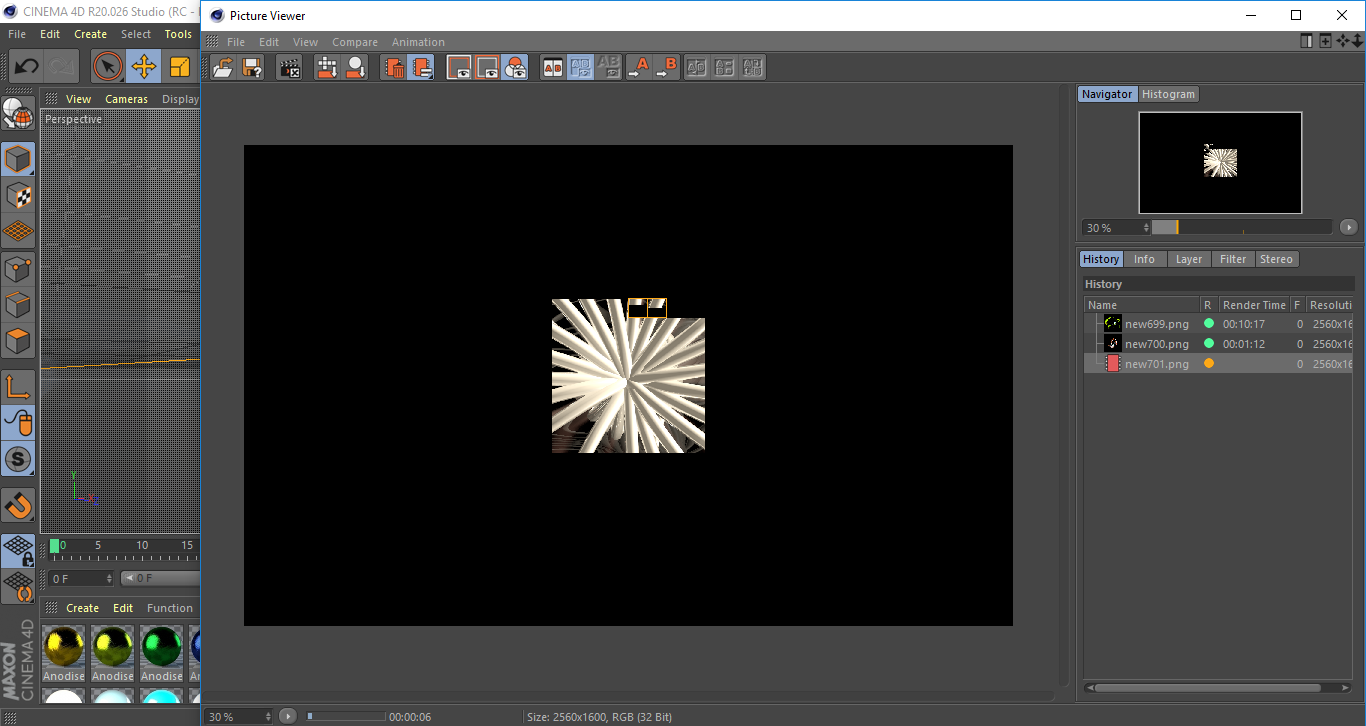
Task: Select the Move tool in Cinema 4D
Action: [143, 67]
